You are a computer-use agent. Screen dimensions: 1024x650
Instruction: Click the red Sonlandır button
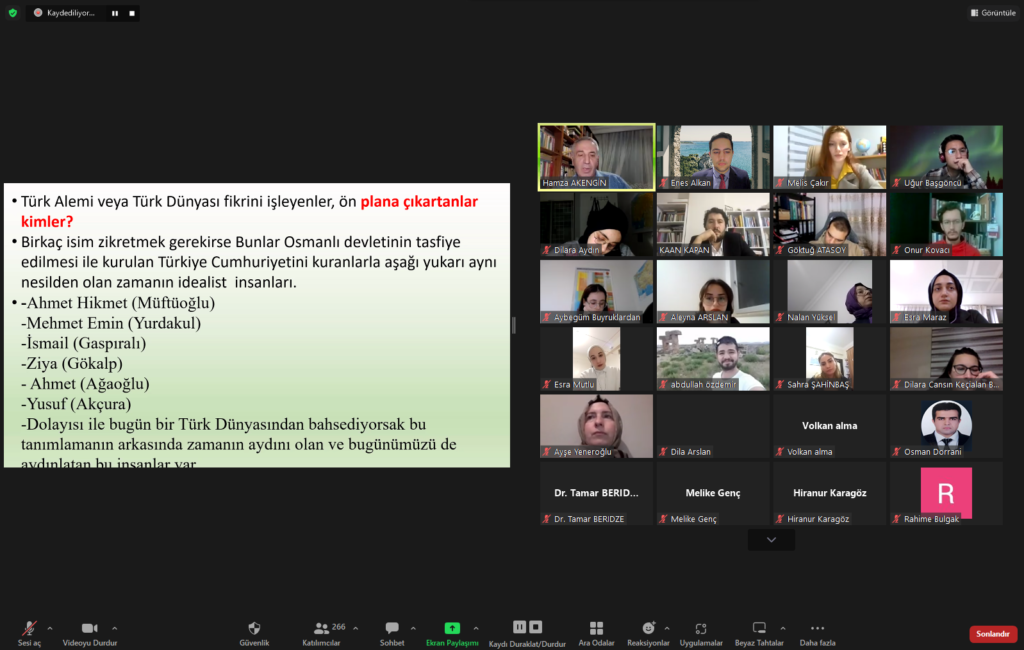tap(992, 634)
